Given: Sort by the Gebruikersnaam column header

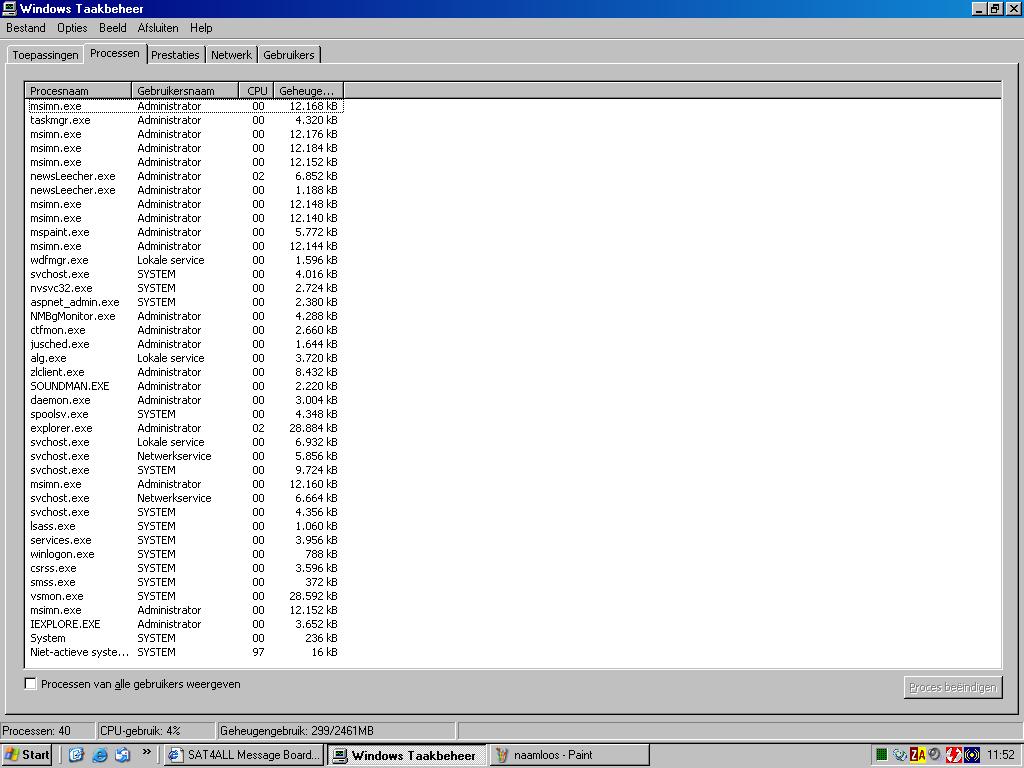Looking at the screenshot, I should pos(185,91).
